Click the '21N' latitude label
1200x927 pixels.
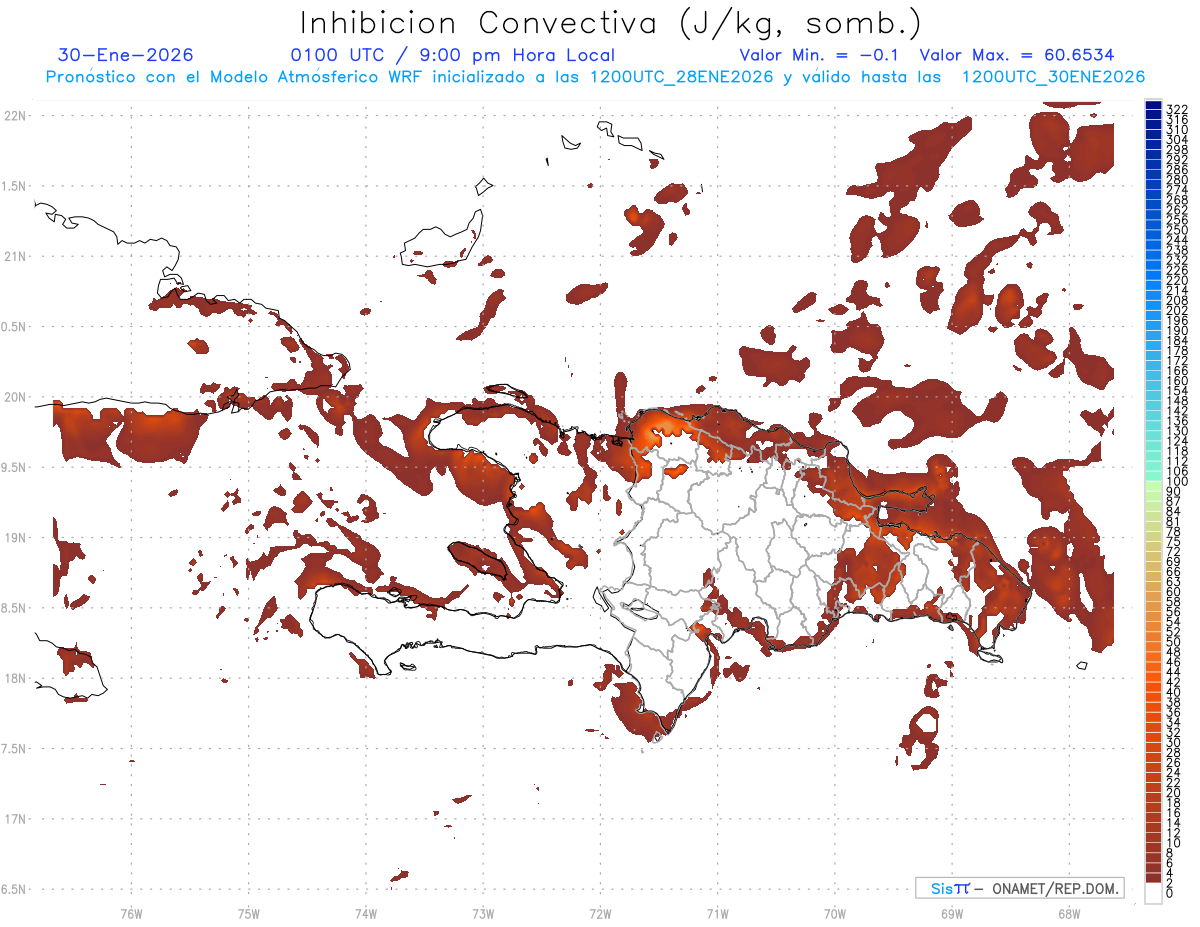[x=14, y=256]
